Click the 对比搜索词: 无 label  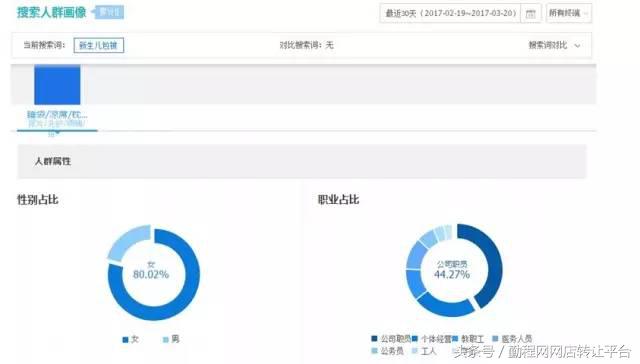point(307,45)
